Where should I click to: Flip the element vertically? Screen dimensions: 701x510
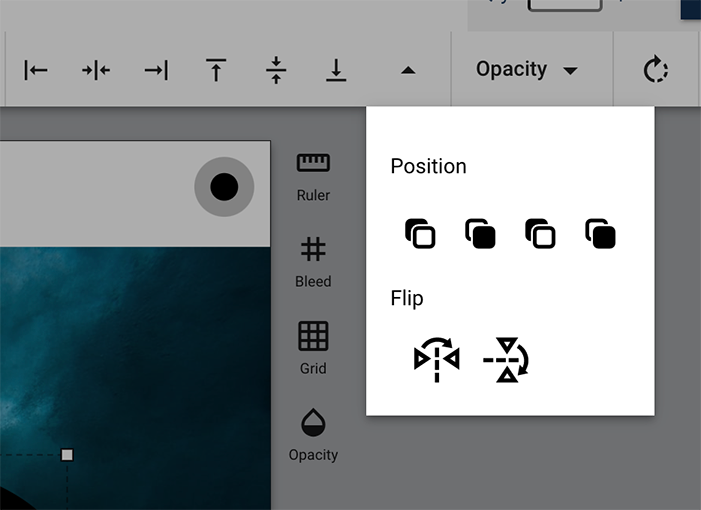point(506,360)
